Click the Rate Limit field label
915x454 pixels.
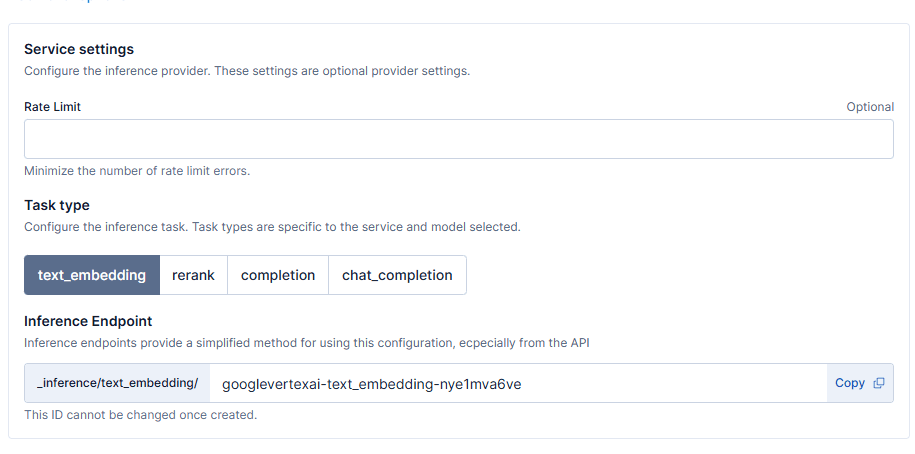pyautogui.click(x=53, y=107)
